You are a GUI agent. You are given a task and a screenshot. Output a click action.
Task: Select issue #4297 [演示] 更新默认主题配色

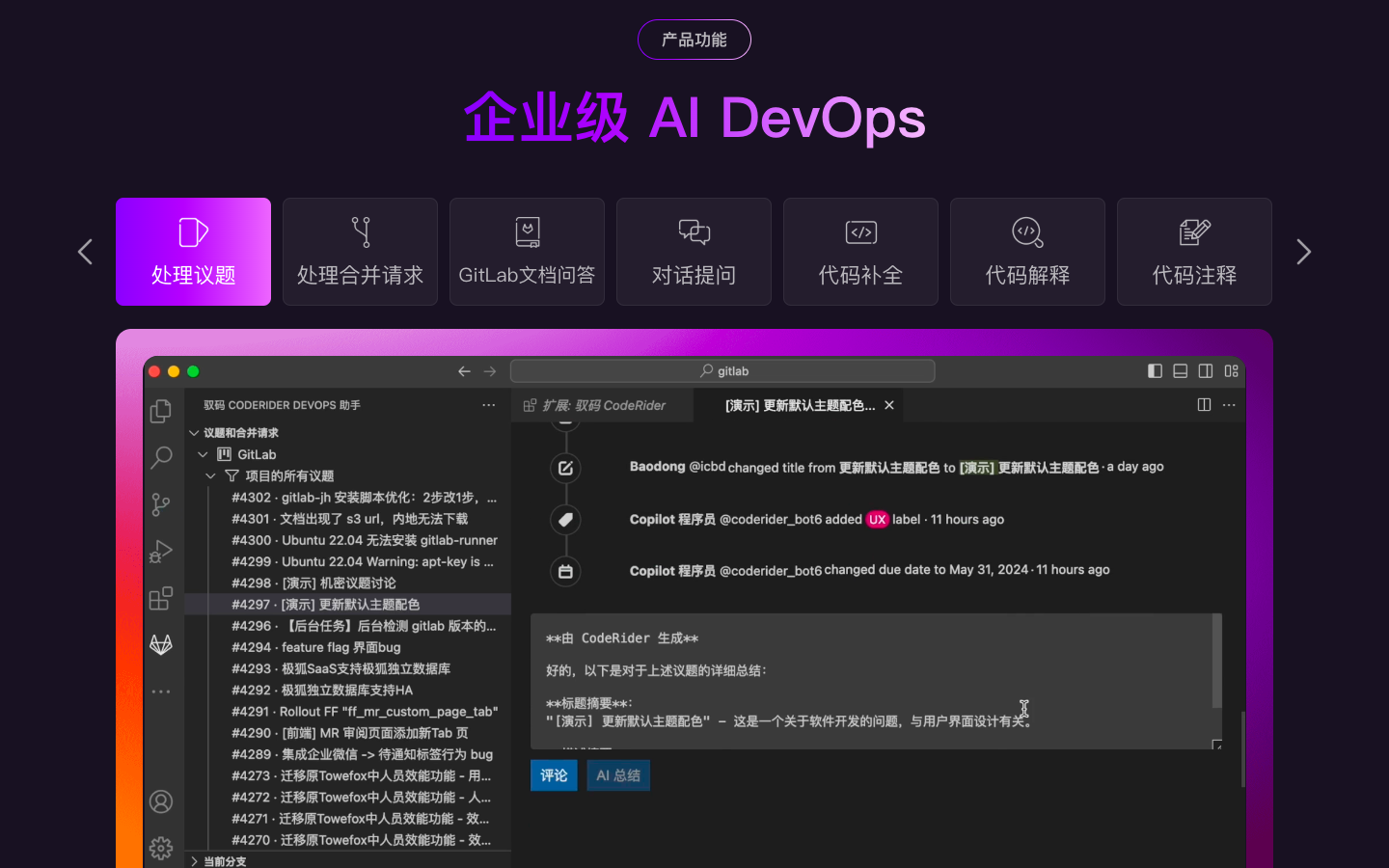(x=348, y=605)
